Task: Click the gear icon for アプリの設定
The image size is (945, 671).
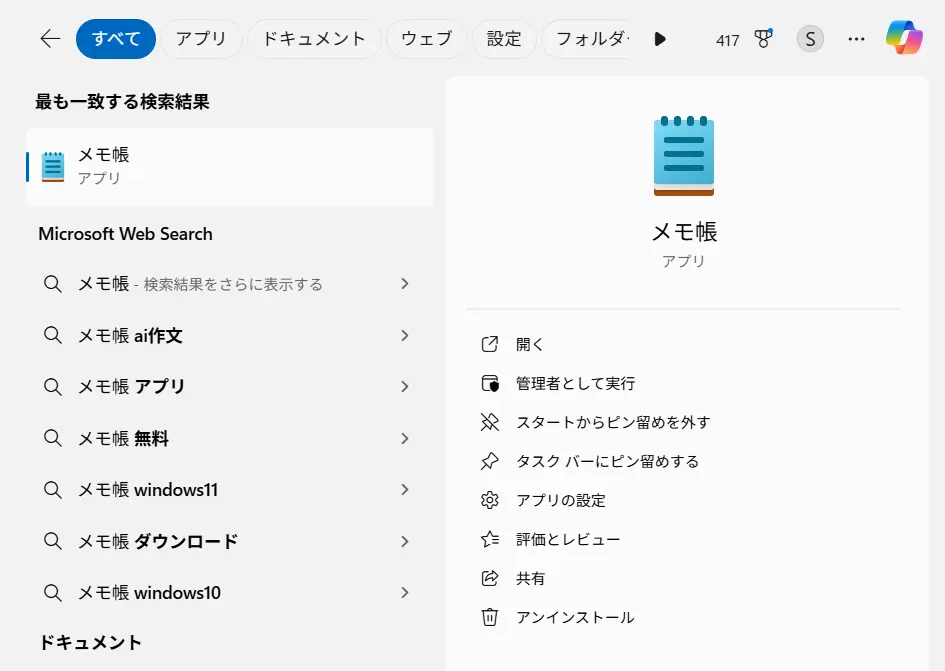Action: click(489, 500)
